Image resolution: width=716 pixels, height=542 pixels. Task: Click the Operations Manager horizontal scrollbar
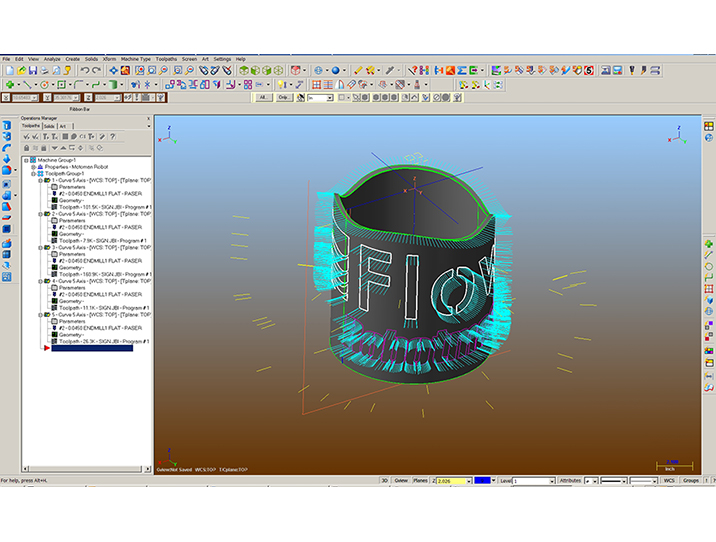(x=86, y=469)
